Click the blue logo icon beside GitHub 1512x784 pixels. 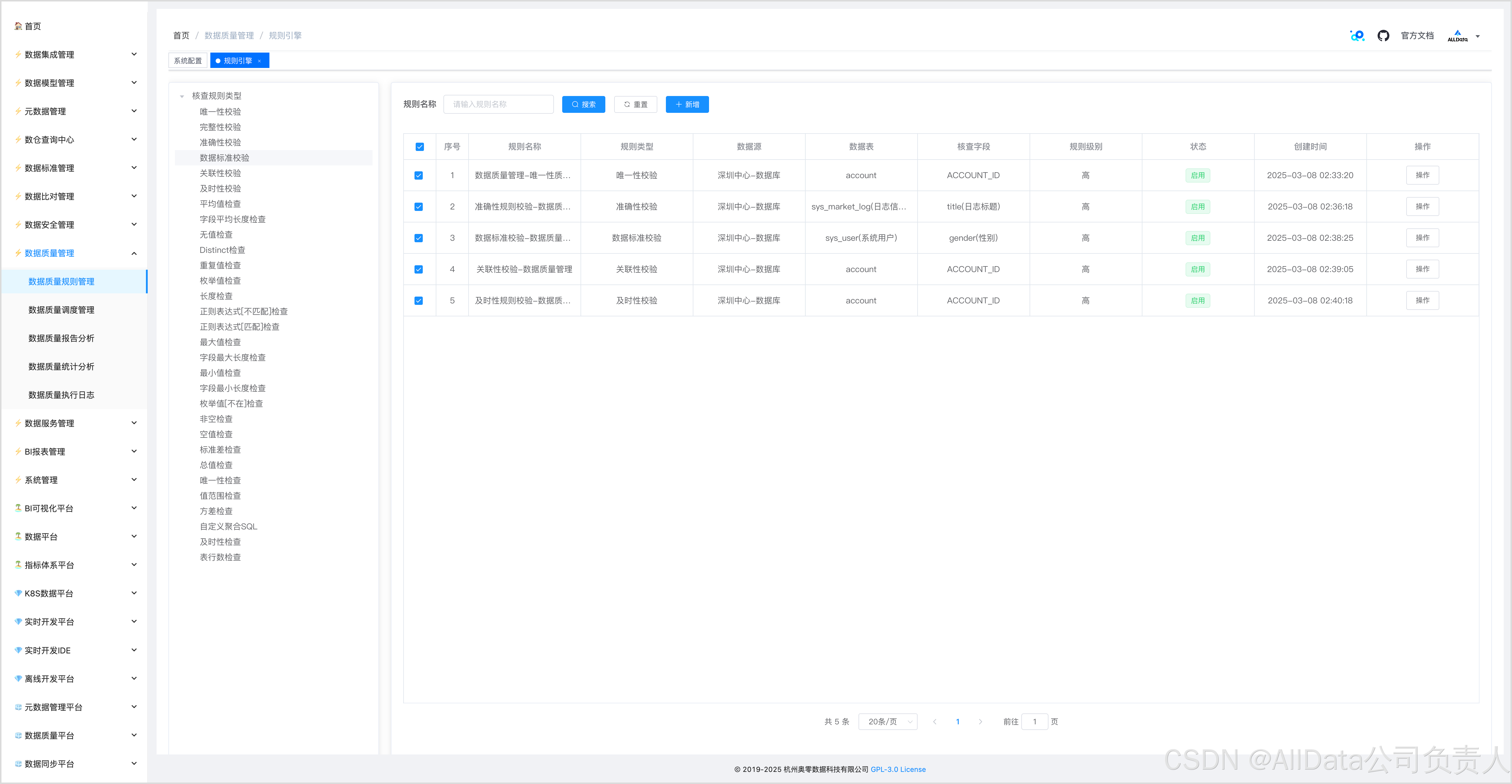coord(1357,36)
